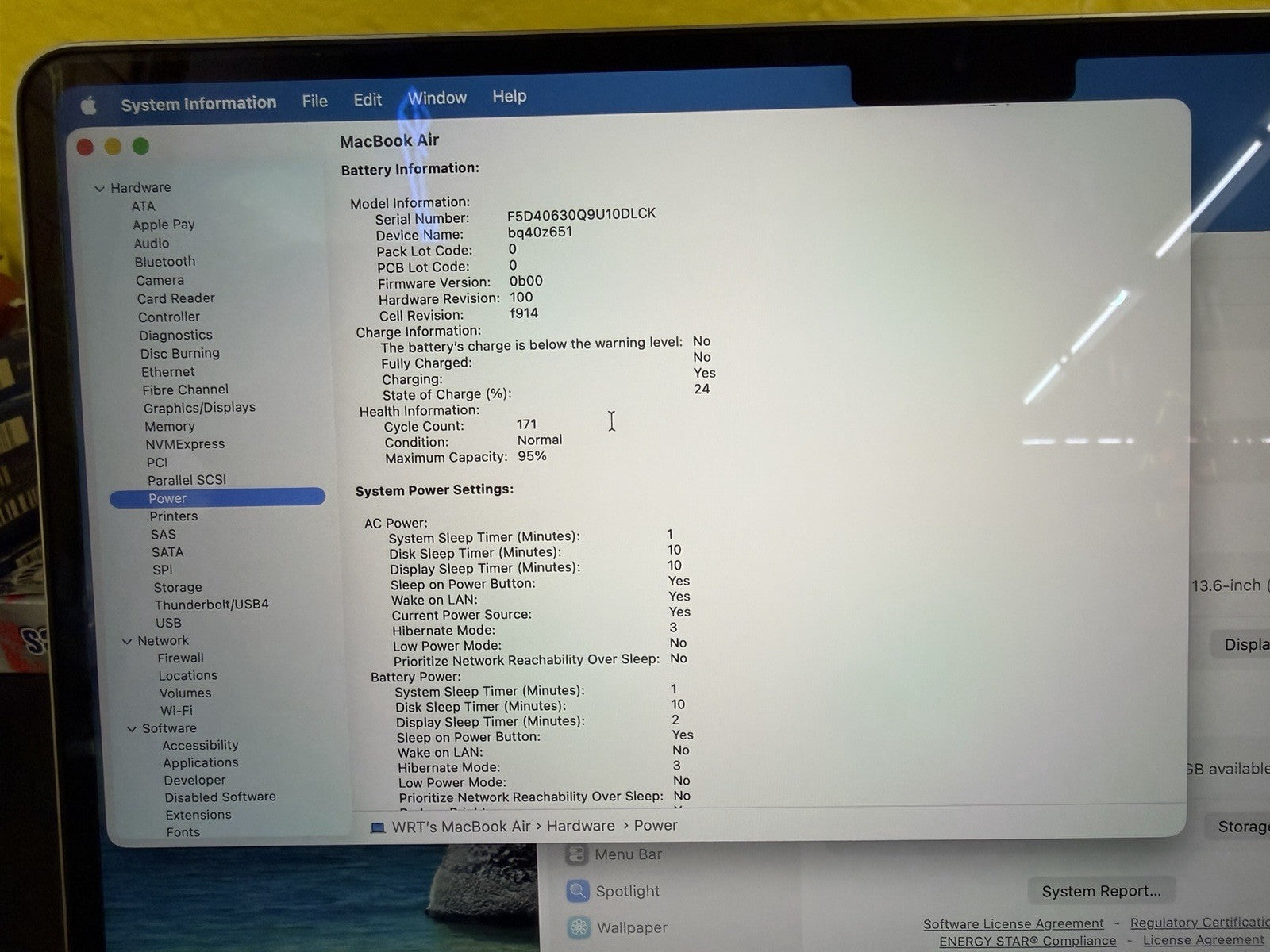Click the battery serial number F5D40630Q9U10DLCK

click(582, 214)
